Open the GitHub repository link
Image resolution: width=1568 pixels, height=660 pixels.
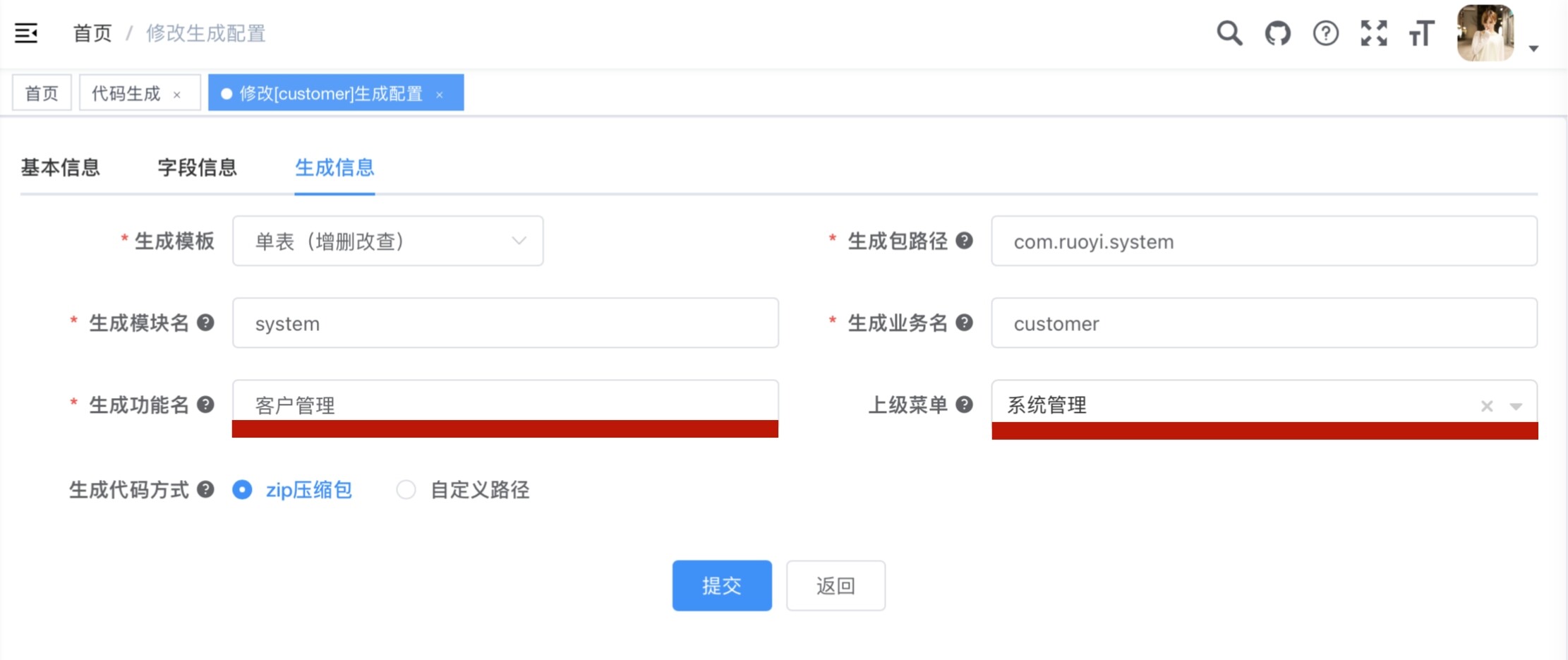(1277, 32)
